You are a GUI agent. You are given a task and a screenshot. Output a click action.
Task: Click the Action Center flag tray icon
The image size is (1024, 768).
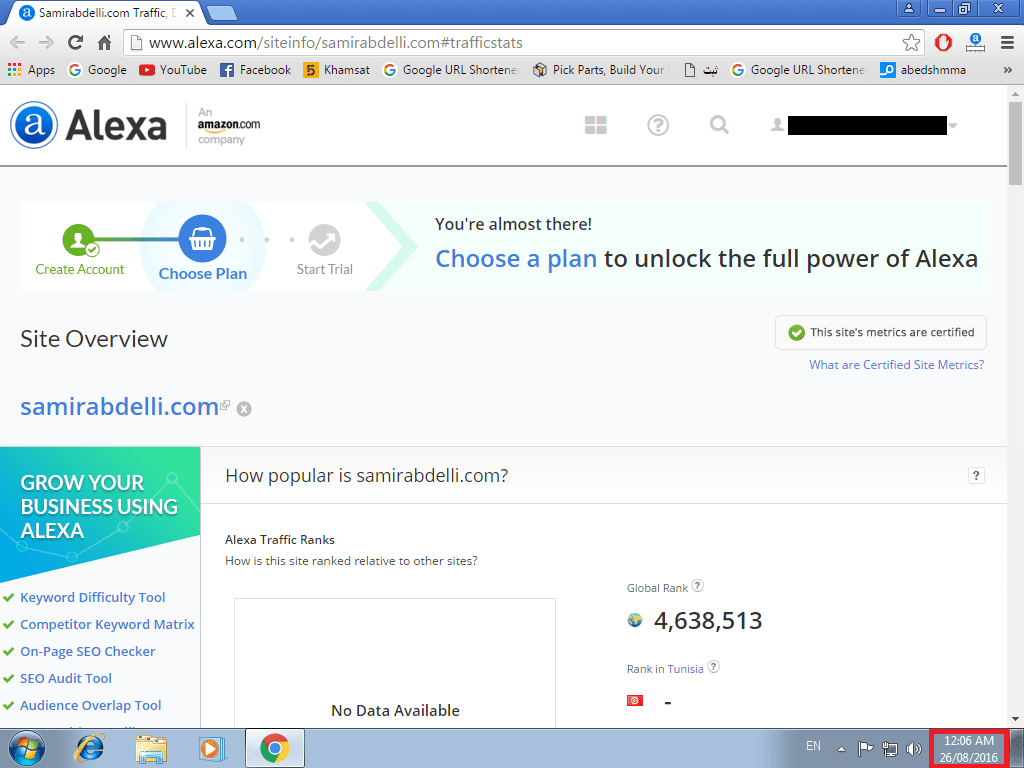coord(865,748)
